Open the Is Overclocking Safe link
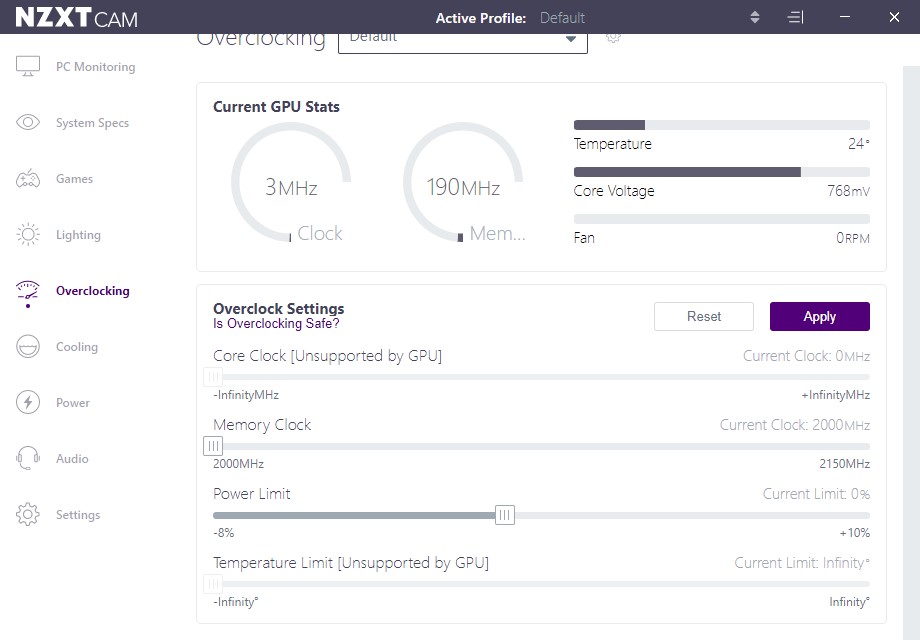This screenshot has height=640, width=920. click(x=276, y=324)
